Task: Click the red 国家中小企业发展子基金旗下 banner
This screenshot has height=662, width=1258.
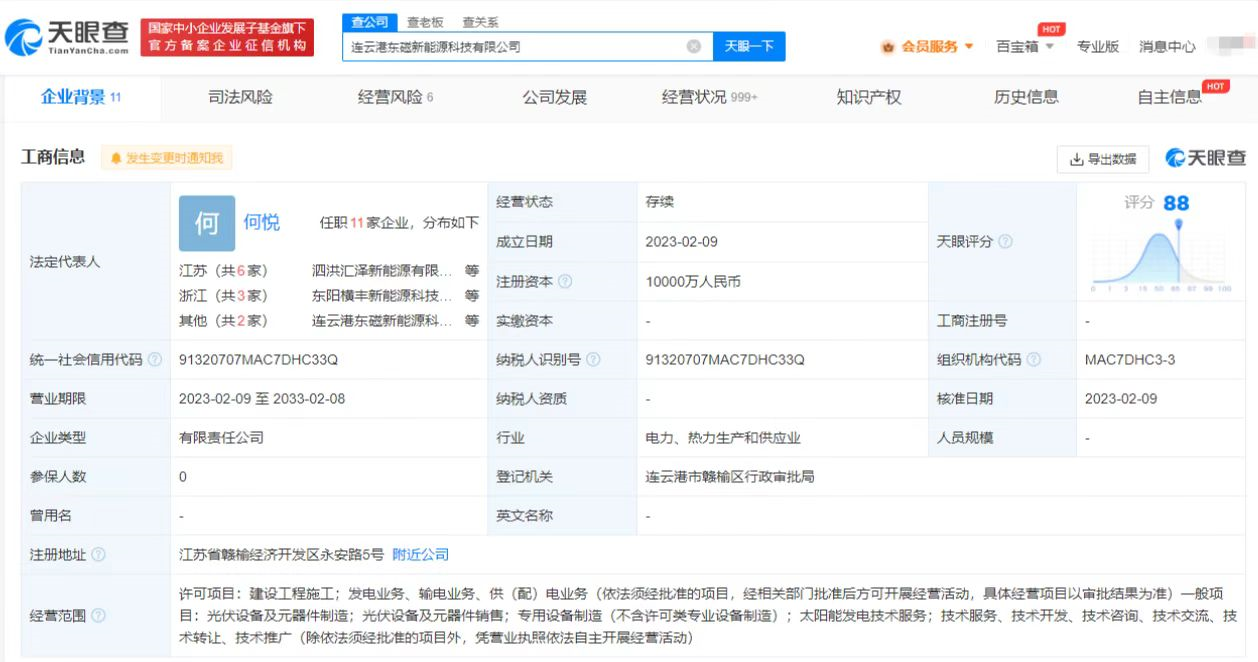Action: tap(227, 38)
